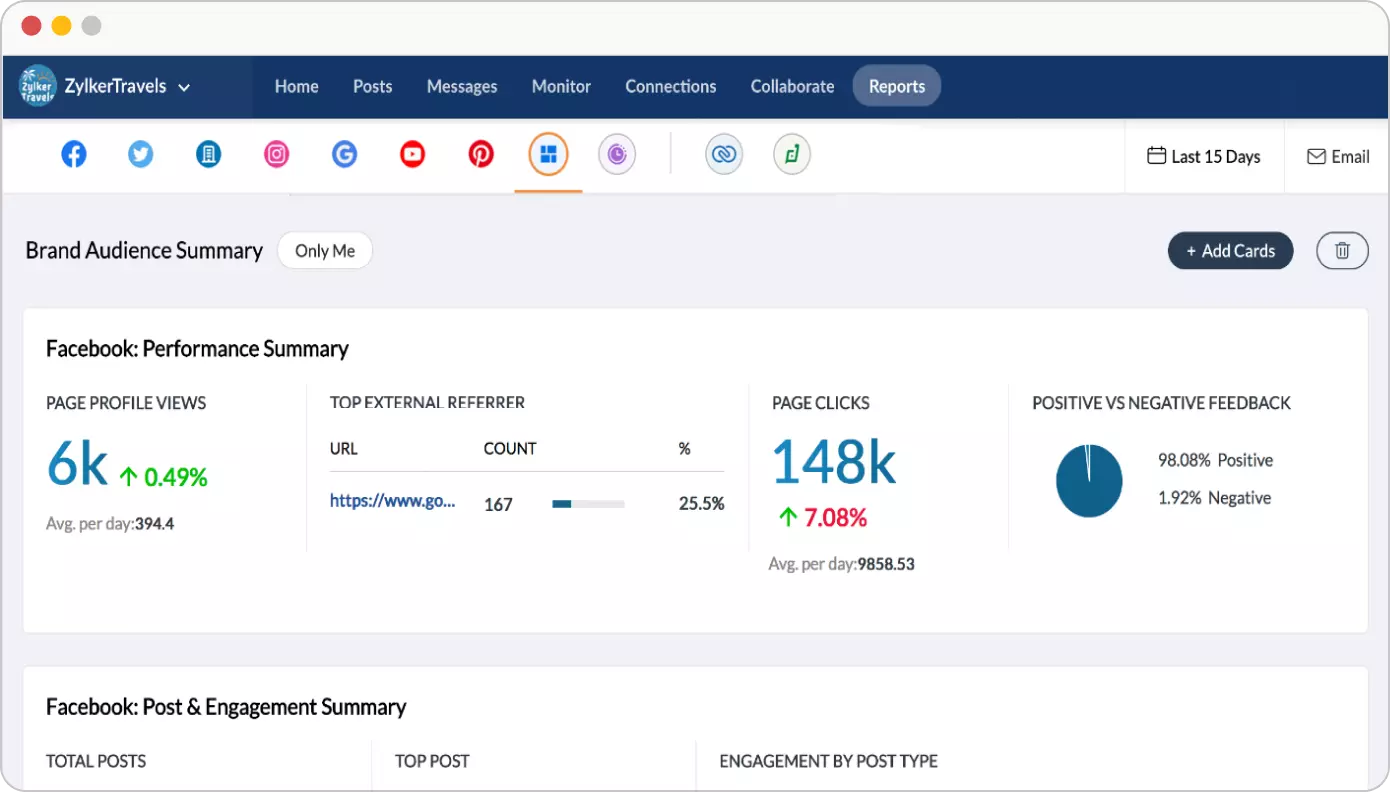Select the Pinterest channel icon

click(x=481, y=155)
